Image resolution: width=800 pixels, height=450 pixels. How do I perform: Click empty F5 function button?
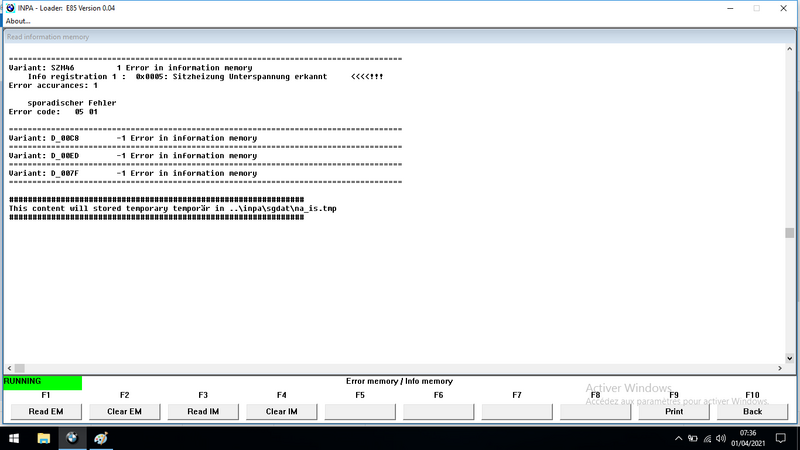click(x=360, y=411)
